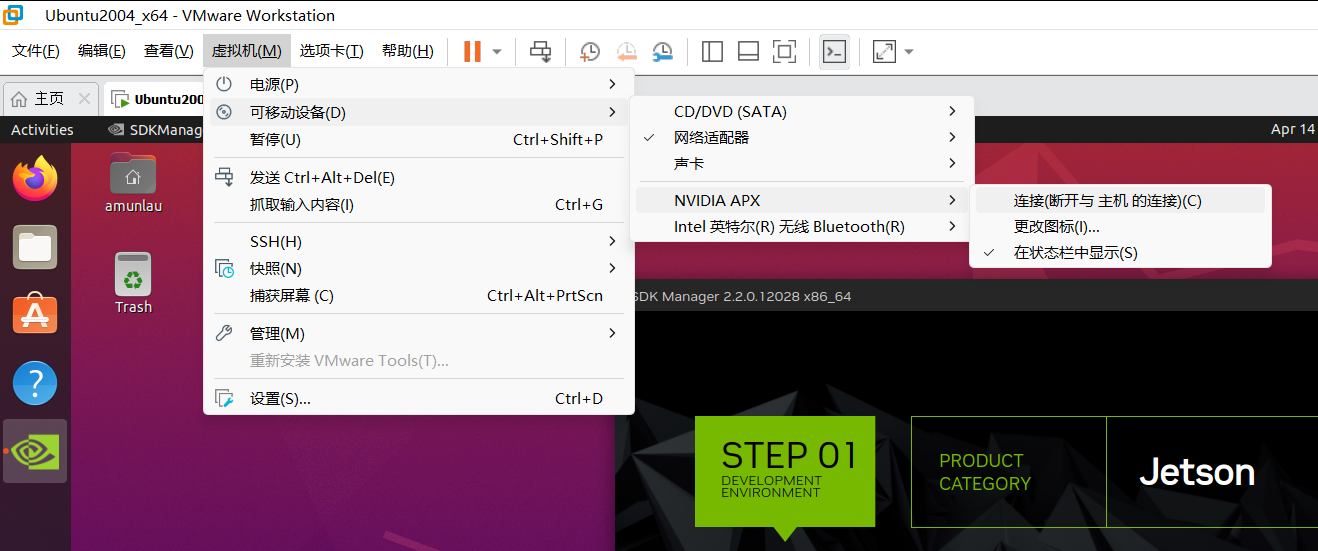Screen dimensions: 1318x551
Task: Click Activities in the Ubuntu top bar
Action: coord(42,129)
